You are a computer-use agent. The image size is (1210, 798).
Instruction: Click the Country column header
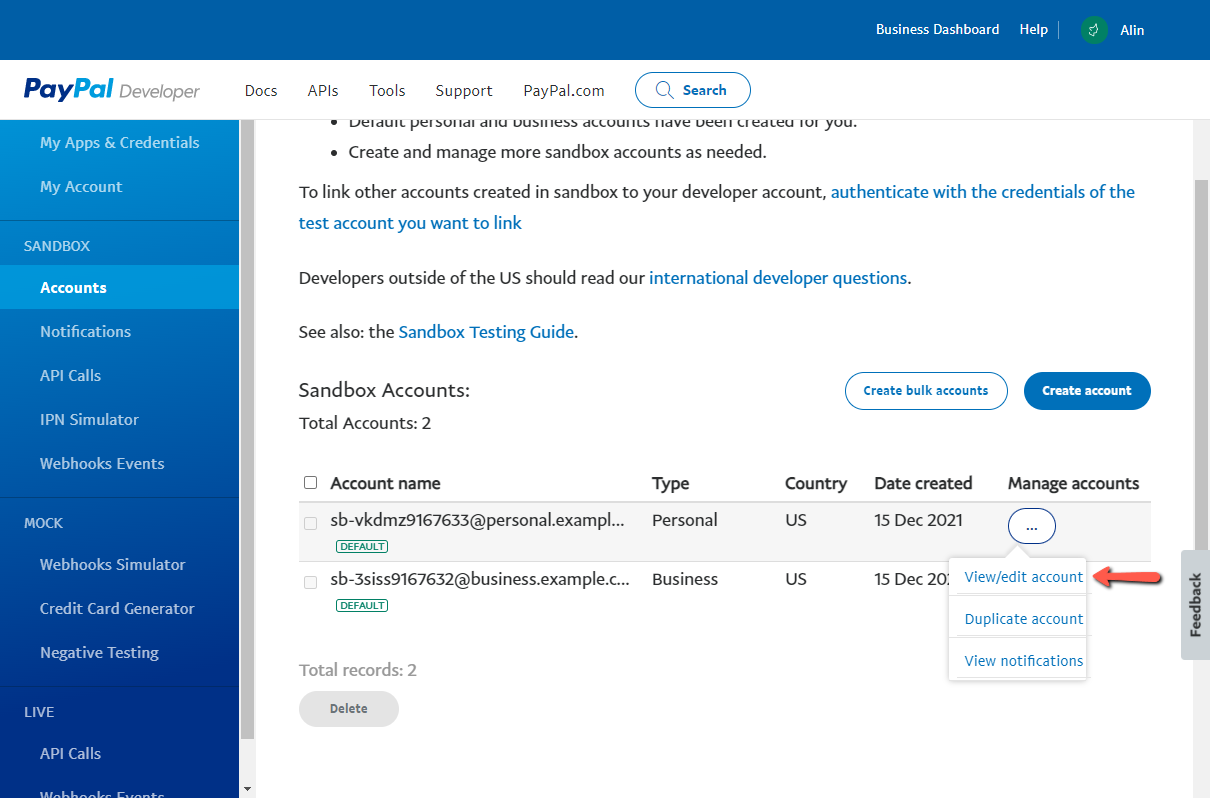[x=816, y=483]
